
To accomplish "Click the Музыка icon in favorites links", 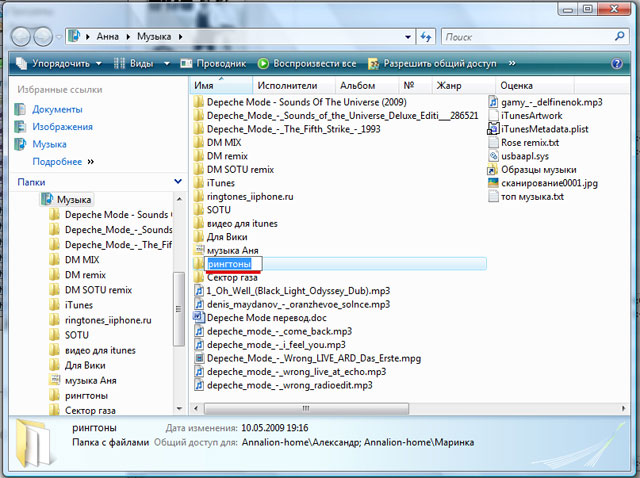I will 20,144.
